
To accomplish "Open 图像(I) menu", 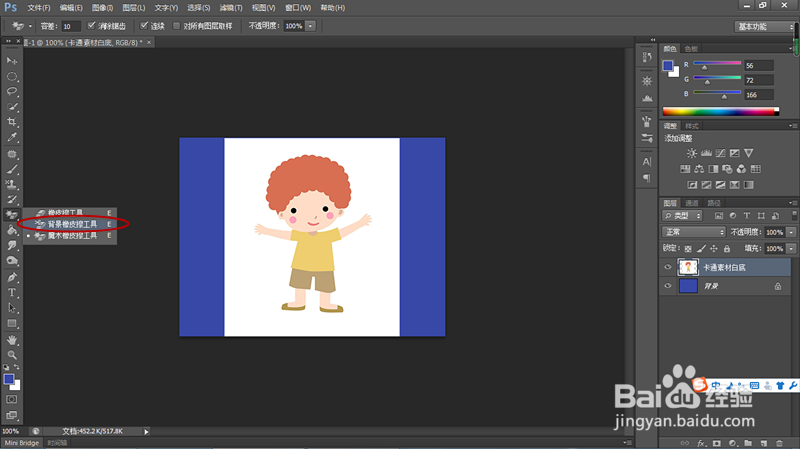I will (x=103, y=8).
